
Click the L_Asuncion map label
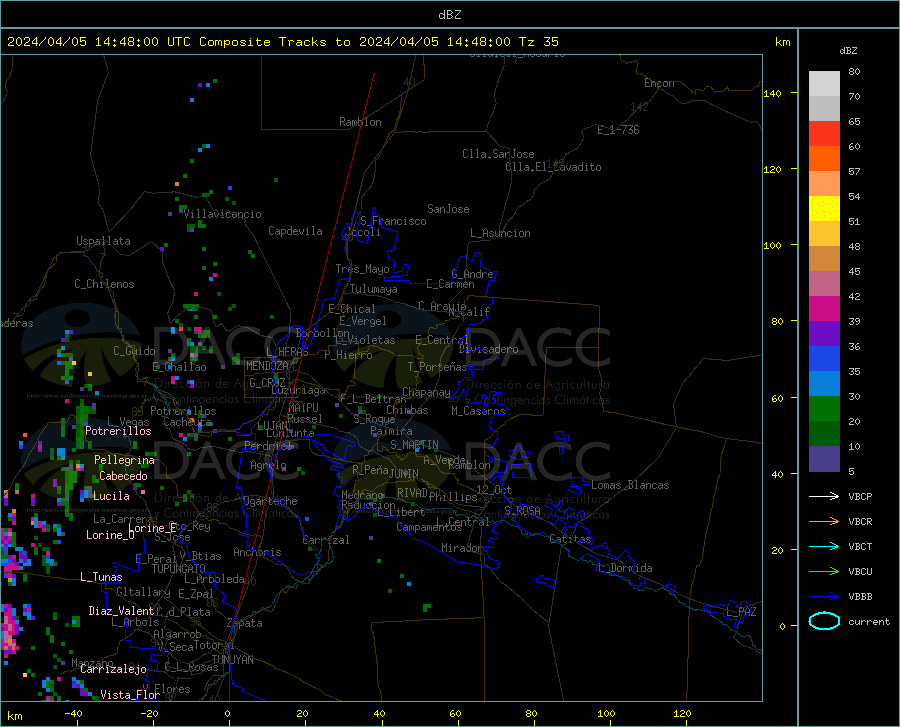pyautogui.click(x=500, y=233)
